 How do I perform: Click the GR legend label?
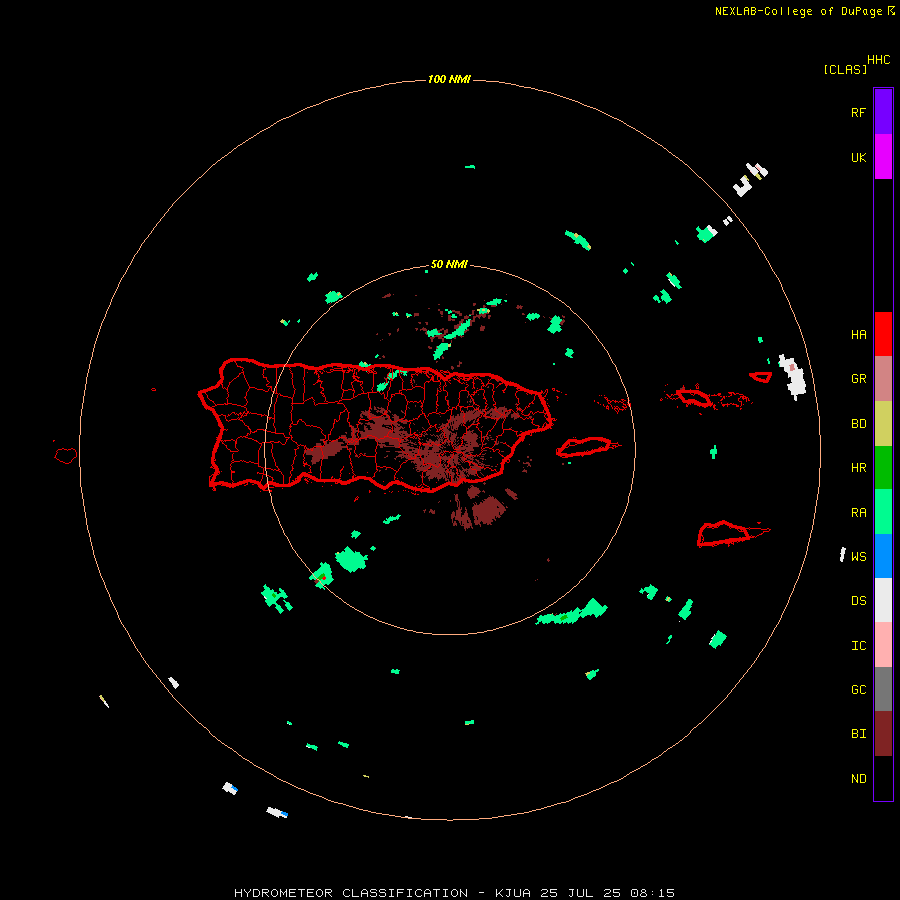click(858, 379)
